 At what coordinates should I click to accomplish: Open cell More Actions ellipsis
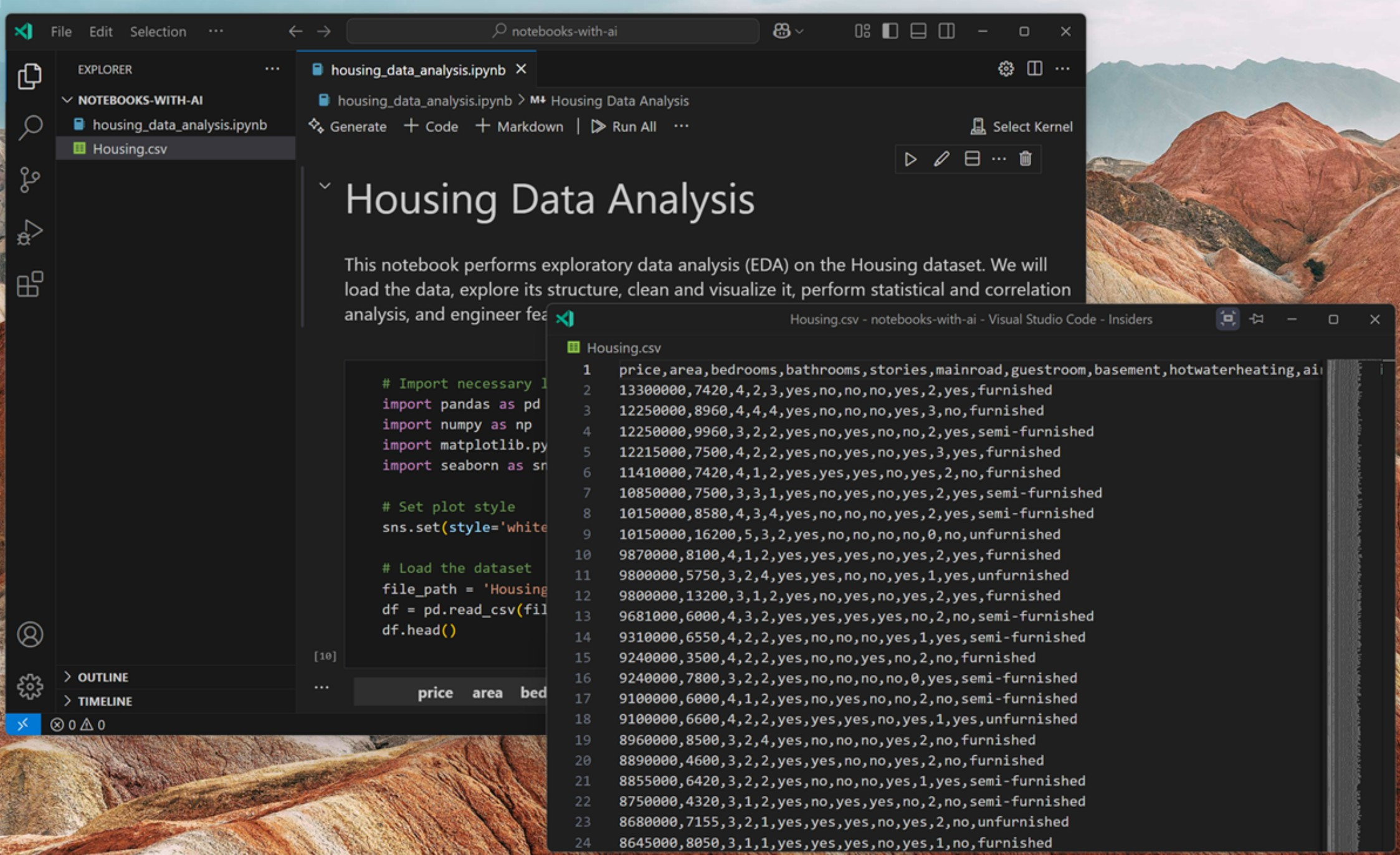[999, 160]
